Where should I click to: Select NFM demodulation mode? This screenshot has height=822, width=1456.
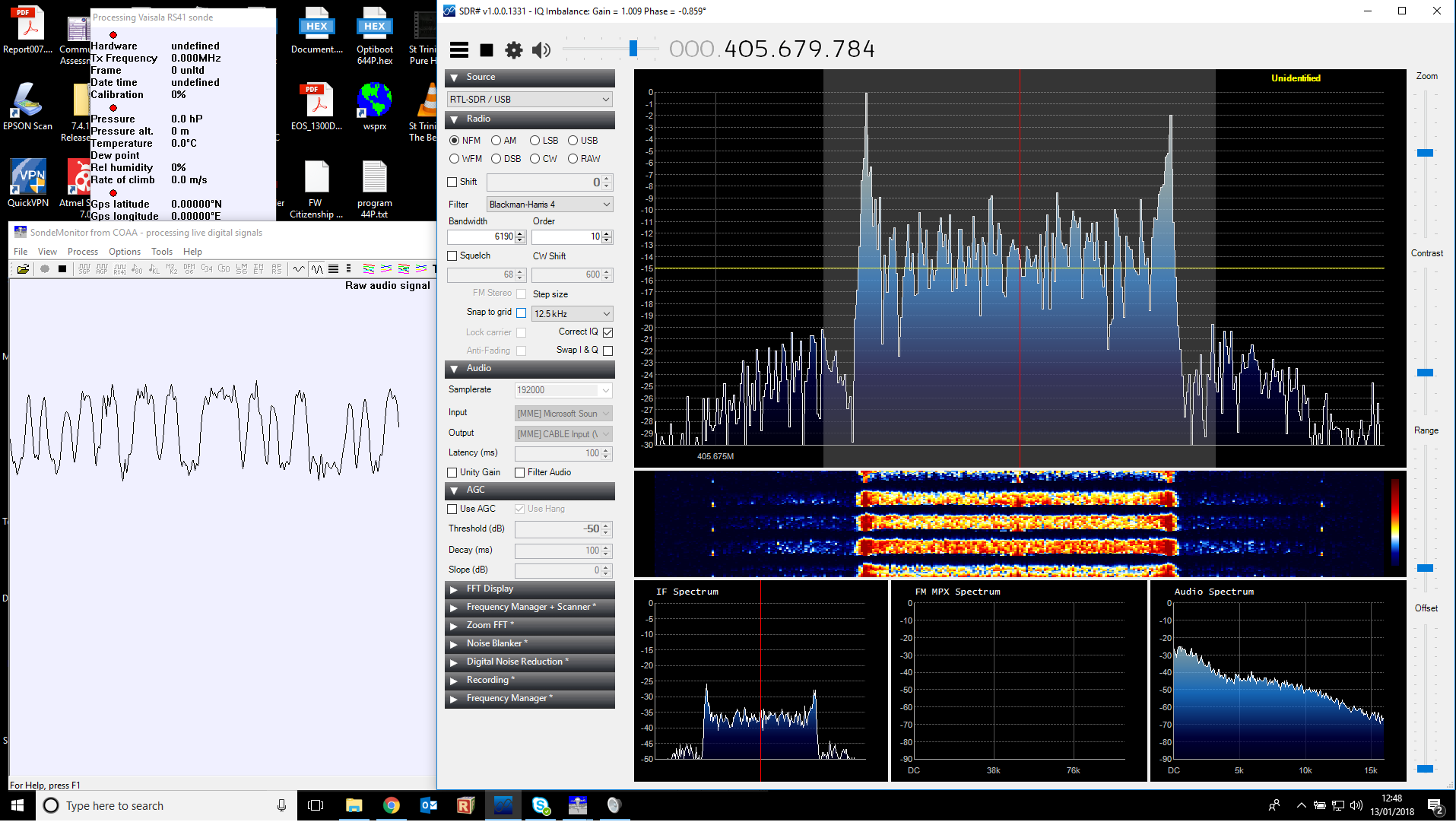tap(454, 141)
